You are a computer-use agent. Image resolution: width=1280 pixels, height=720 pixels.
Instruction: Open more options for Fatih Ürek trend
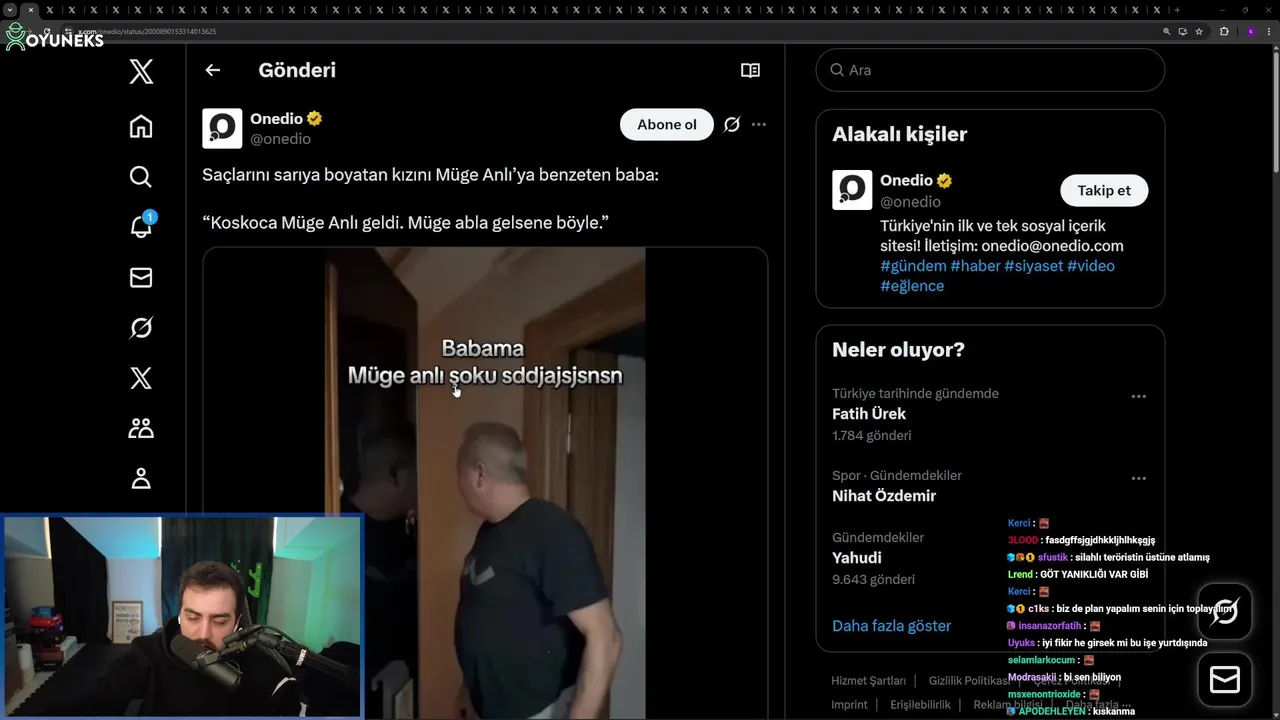(x=1138, y=397)
